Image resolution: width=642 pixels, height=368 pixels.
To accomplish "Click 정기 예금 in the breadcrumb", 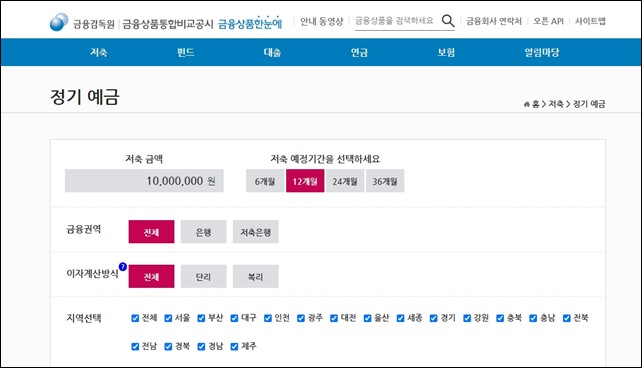I will tap(589, 104).
